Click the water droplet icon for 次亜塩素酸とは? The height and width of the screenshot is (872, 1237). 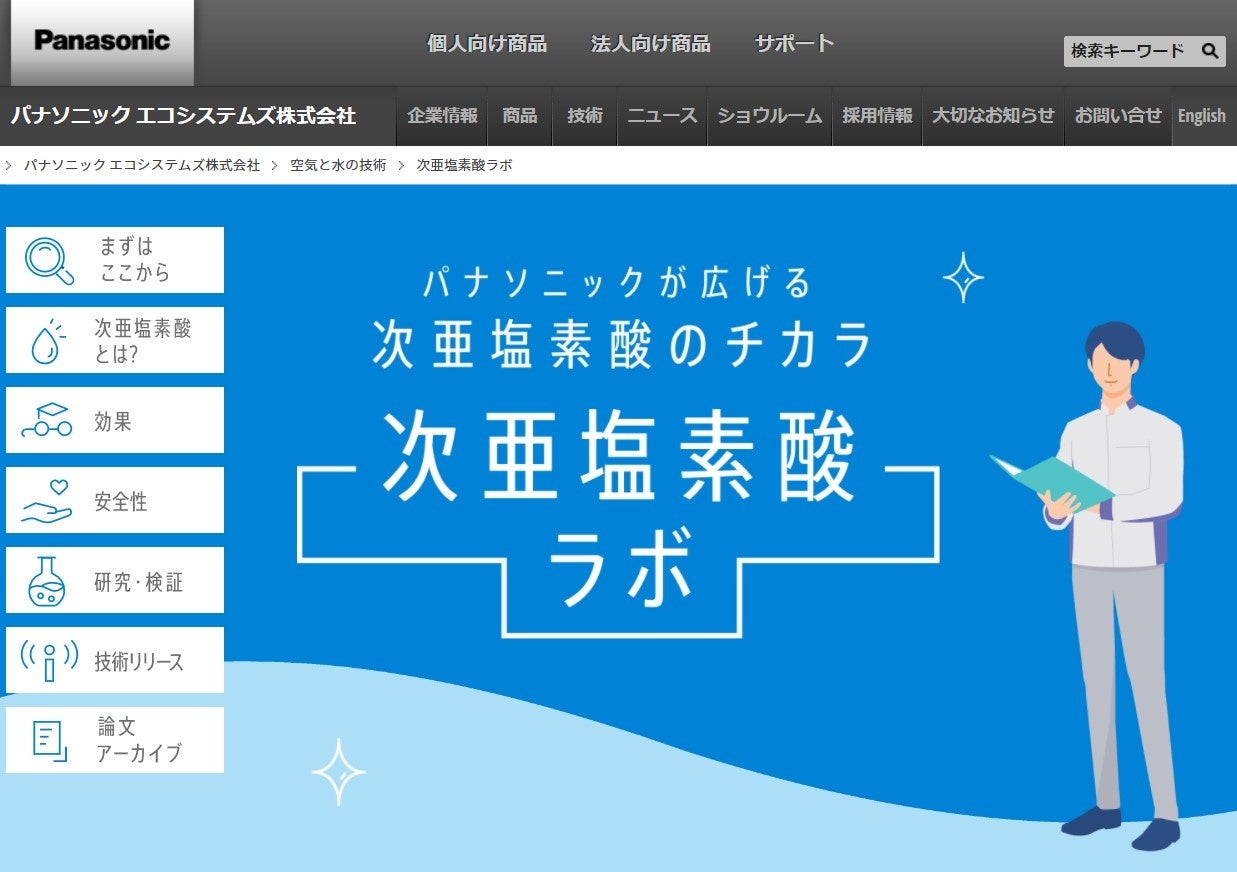48,340
